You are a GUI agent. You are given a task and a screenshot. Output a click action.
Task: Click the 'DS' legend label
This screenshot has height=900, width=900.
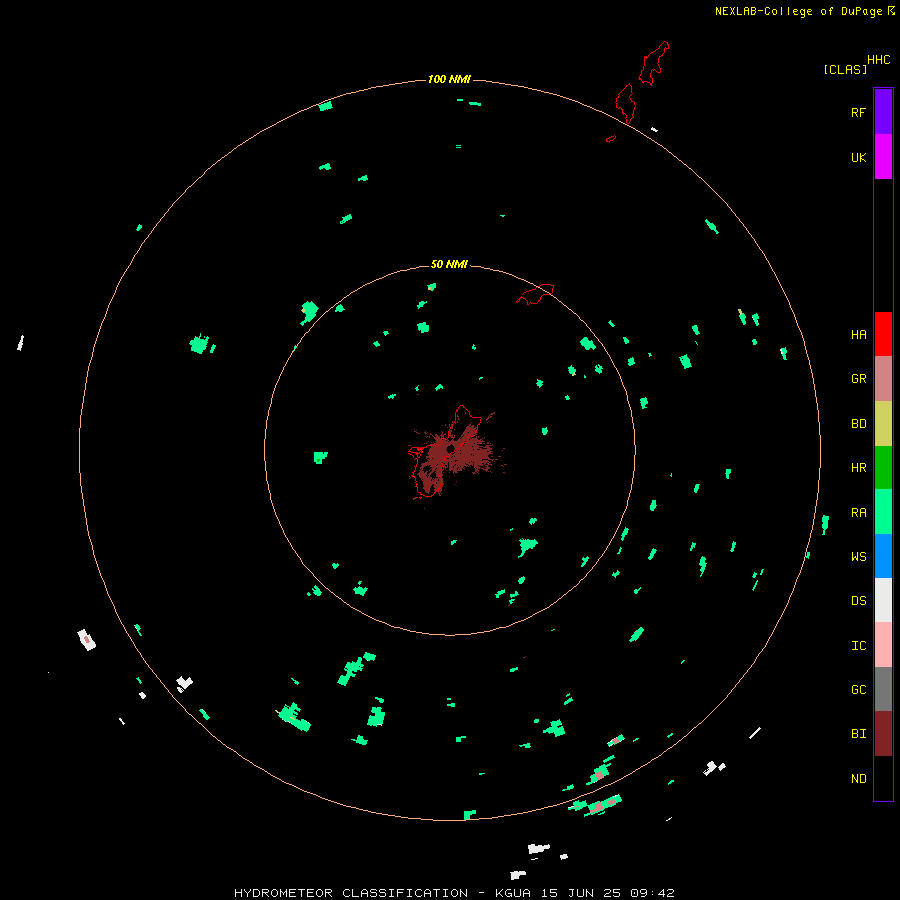tap(858, 601)
